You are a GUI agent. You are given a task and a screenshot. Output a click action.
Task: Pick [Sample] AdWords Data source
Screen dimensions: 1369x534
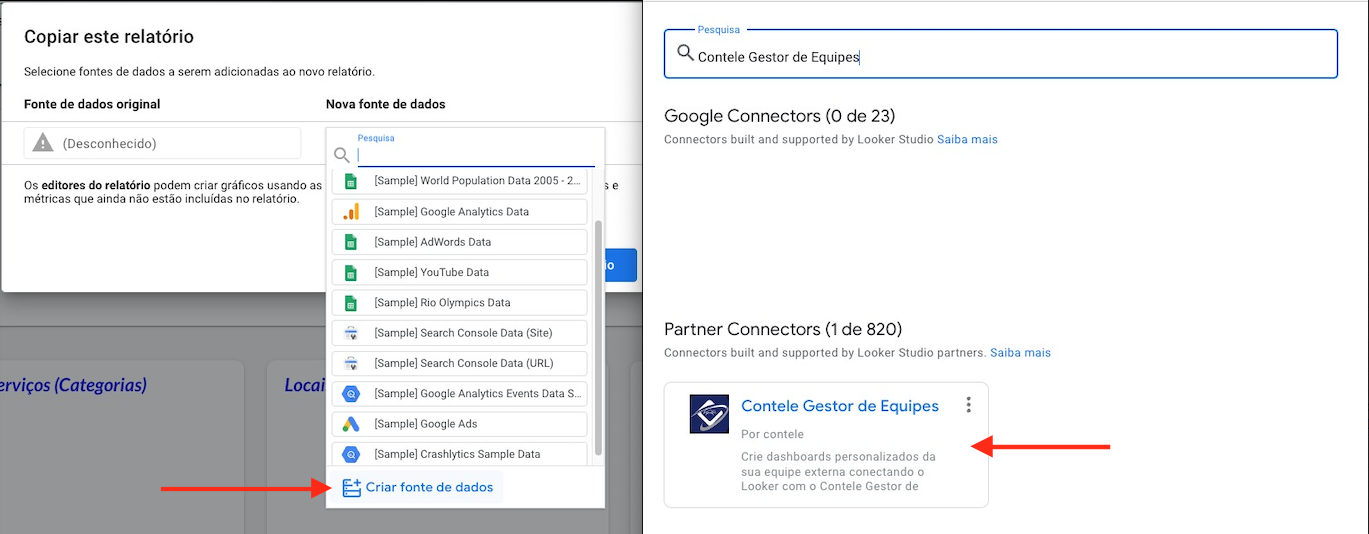459,242
